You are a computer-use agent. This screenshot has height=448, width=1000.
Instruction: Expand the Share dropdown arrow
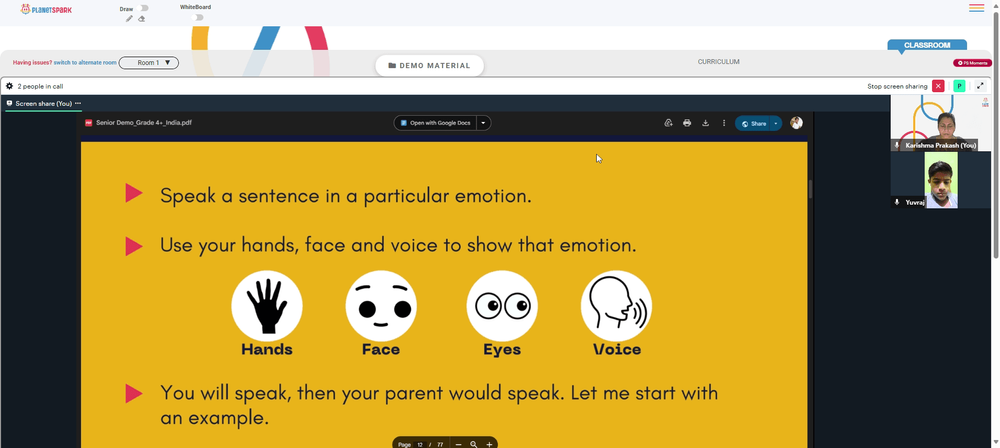coord(776,123)
